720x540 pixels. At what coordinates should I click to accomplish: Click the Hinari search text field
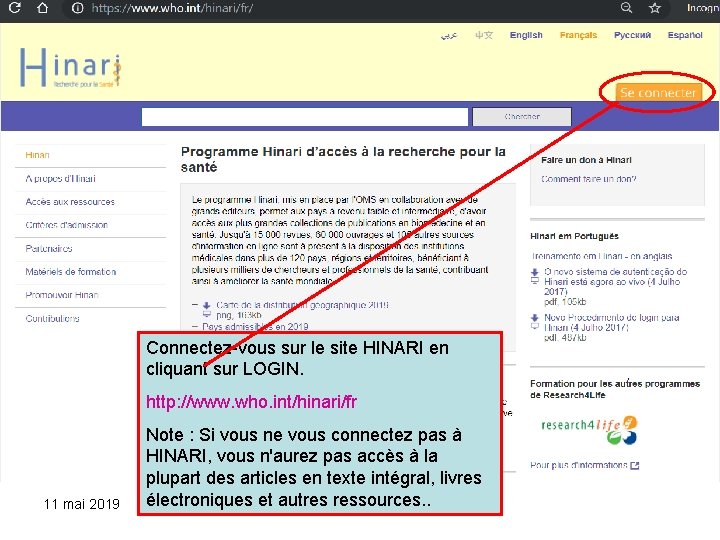click(x=305, y=117)
